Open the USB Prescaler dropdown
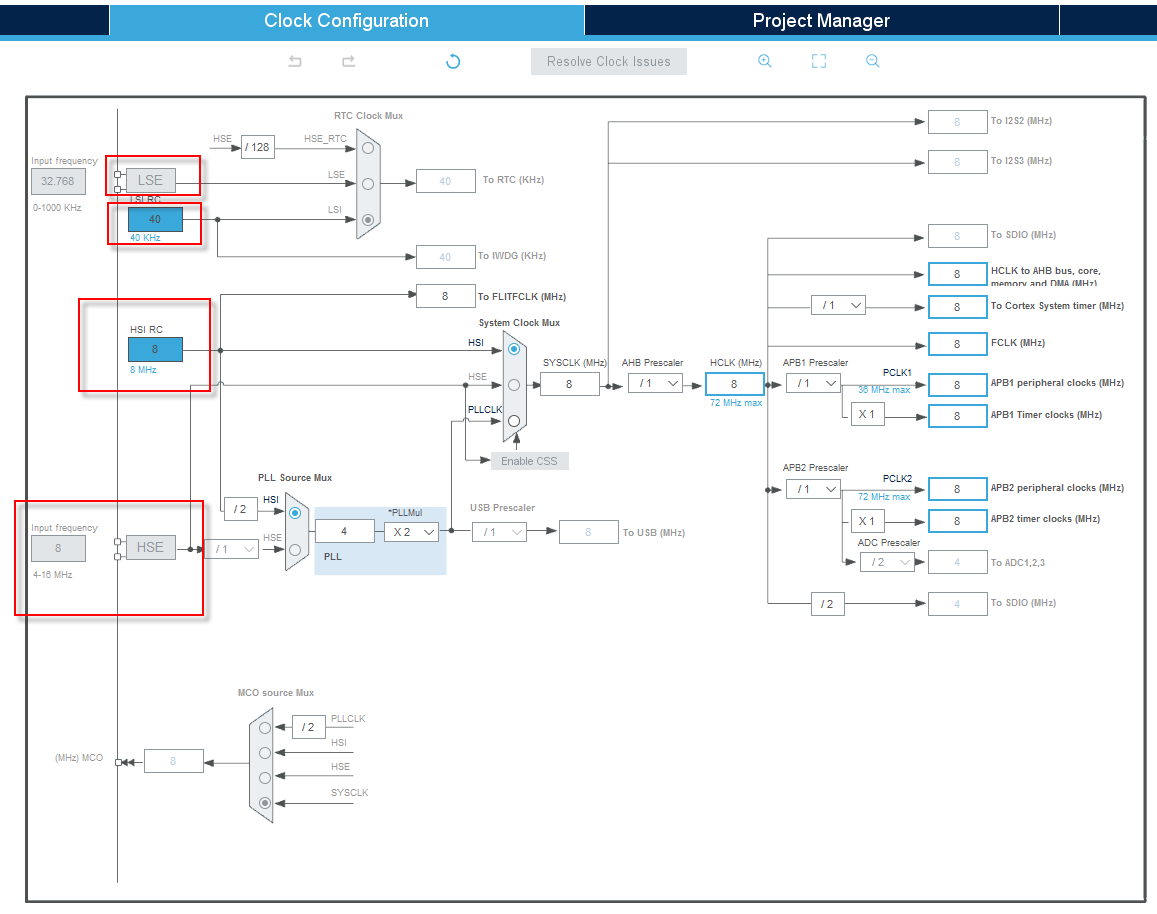1157x914 pixels. pos(500,532)
